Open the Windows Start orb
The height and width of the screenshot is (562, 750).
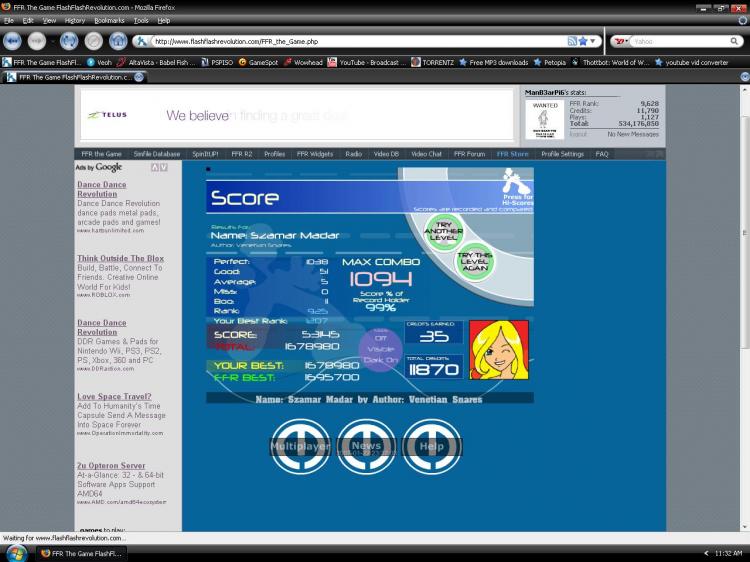pyautogui.click(x=16, y=553)
